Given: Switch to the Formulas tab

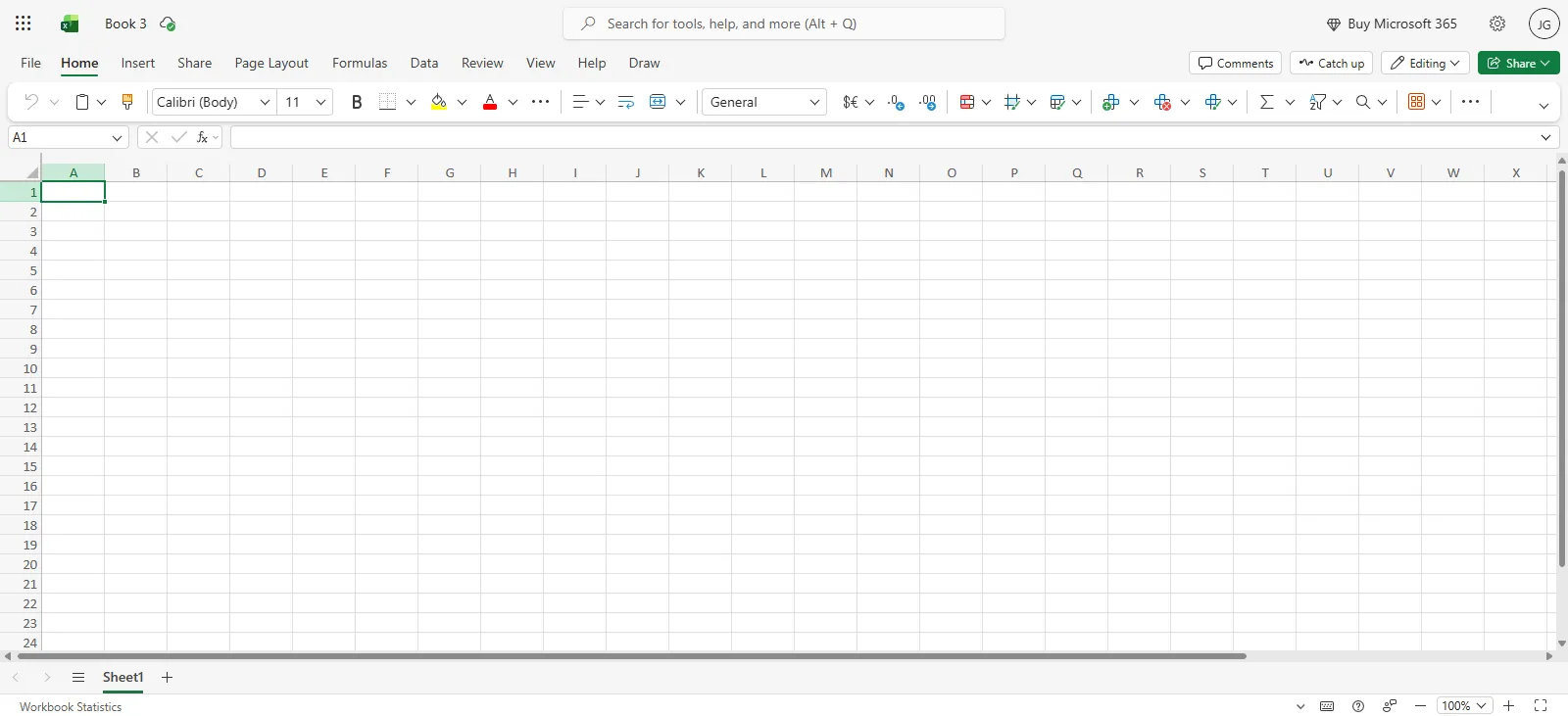Looking at the screenshot, I should pyautogui.click(x=360, y=63).
